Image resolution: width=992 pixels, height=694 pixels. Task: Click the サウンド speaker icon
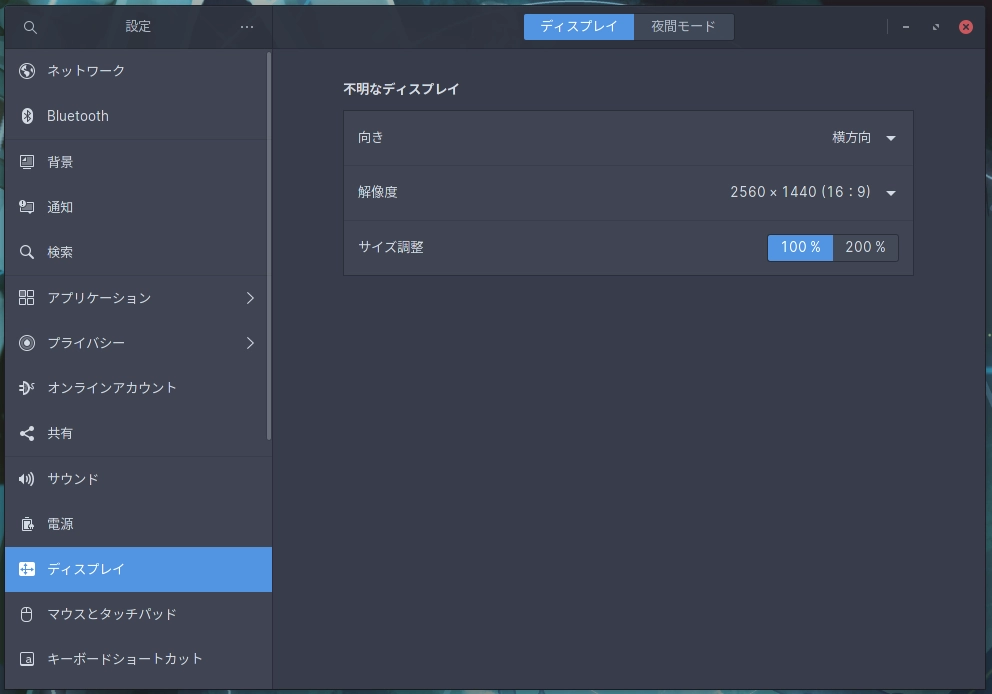click(27, 479)
